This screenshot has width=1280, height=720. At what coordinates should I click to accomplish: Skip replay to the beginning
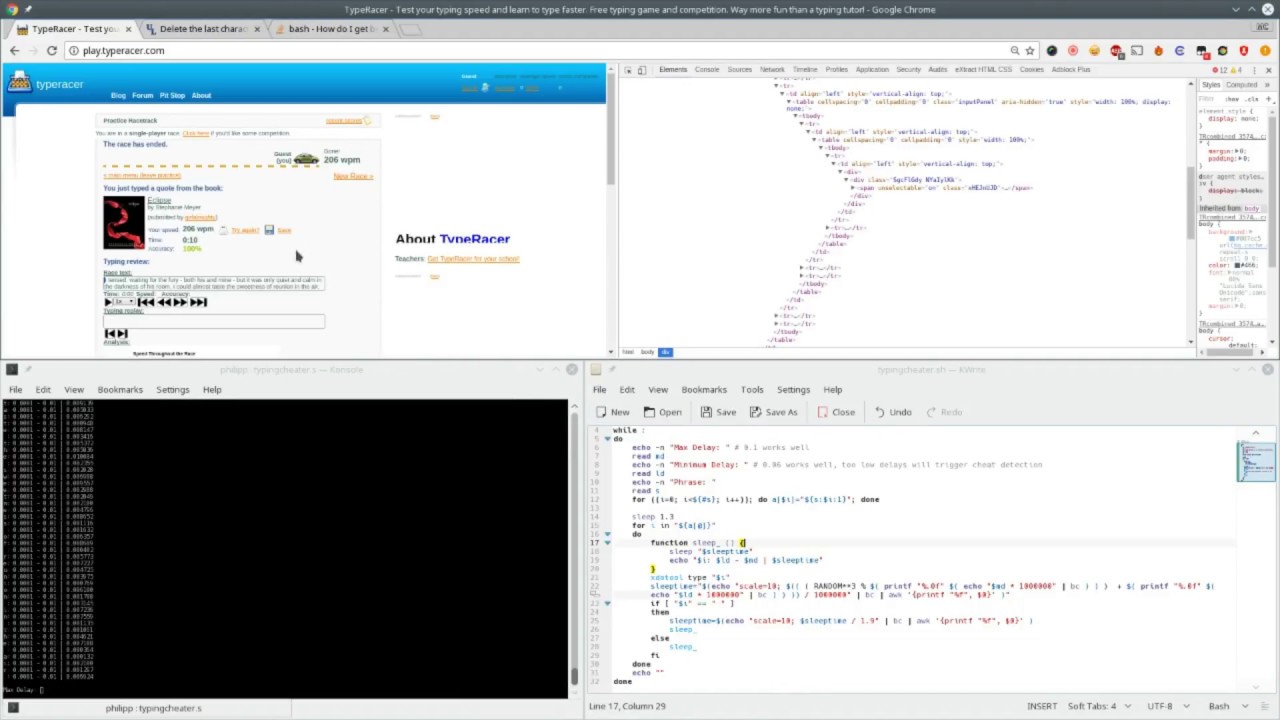(145, 302)
